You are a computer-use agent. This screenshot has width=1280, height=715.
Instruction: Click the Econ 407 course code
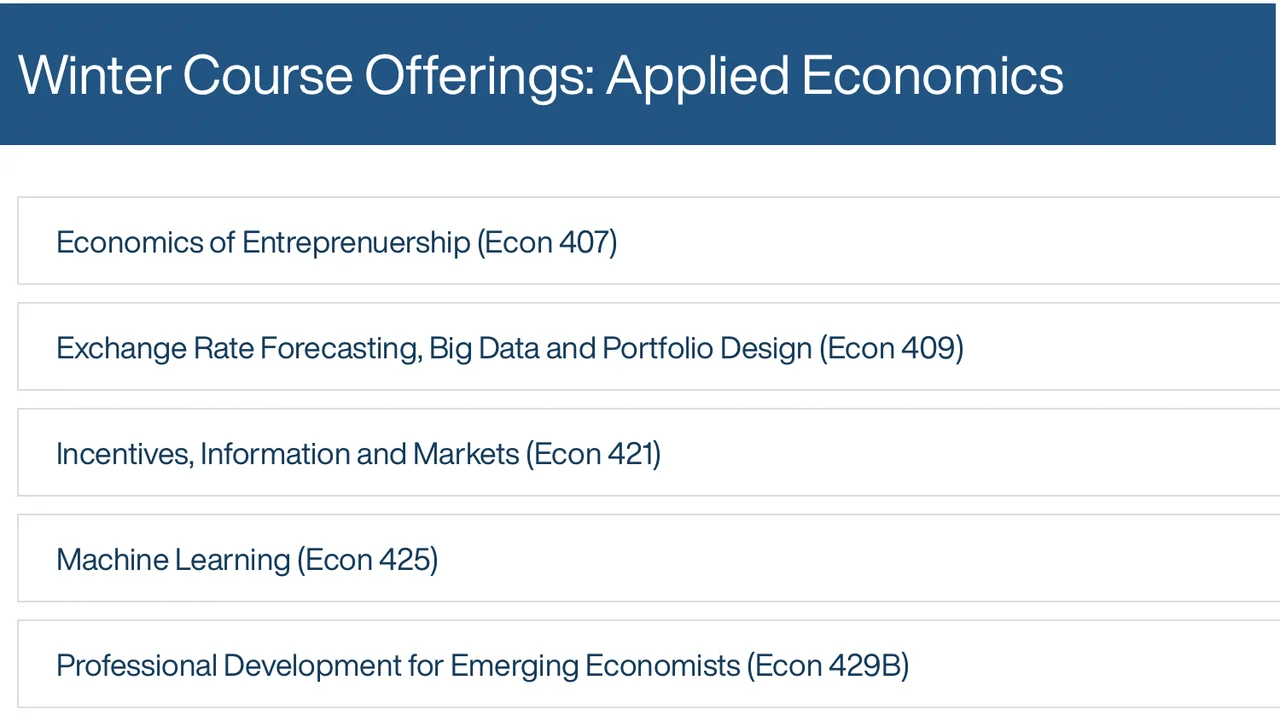[547, 243]
